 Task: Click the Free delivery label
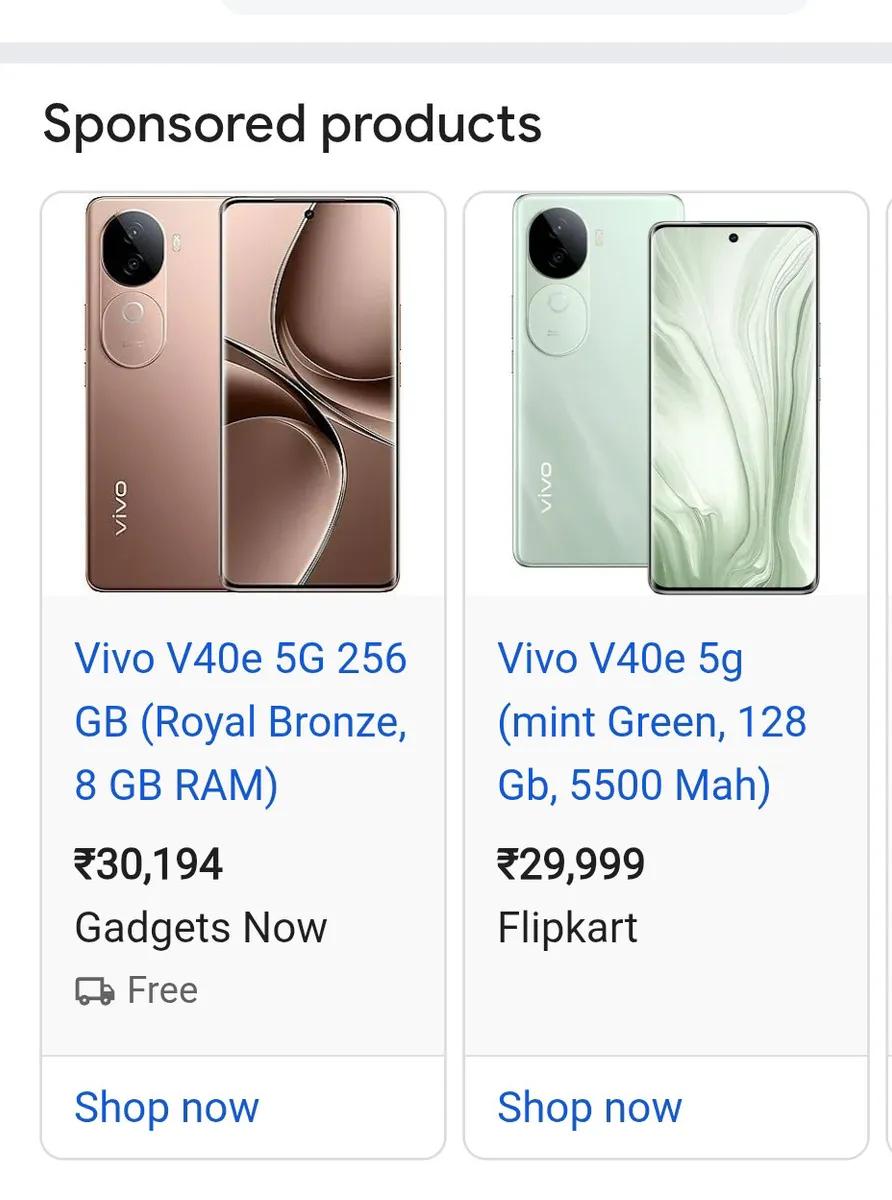click(162, 991)
